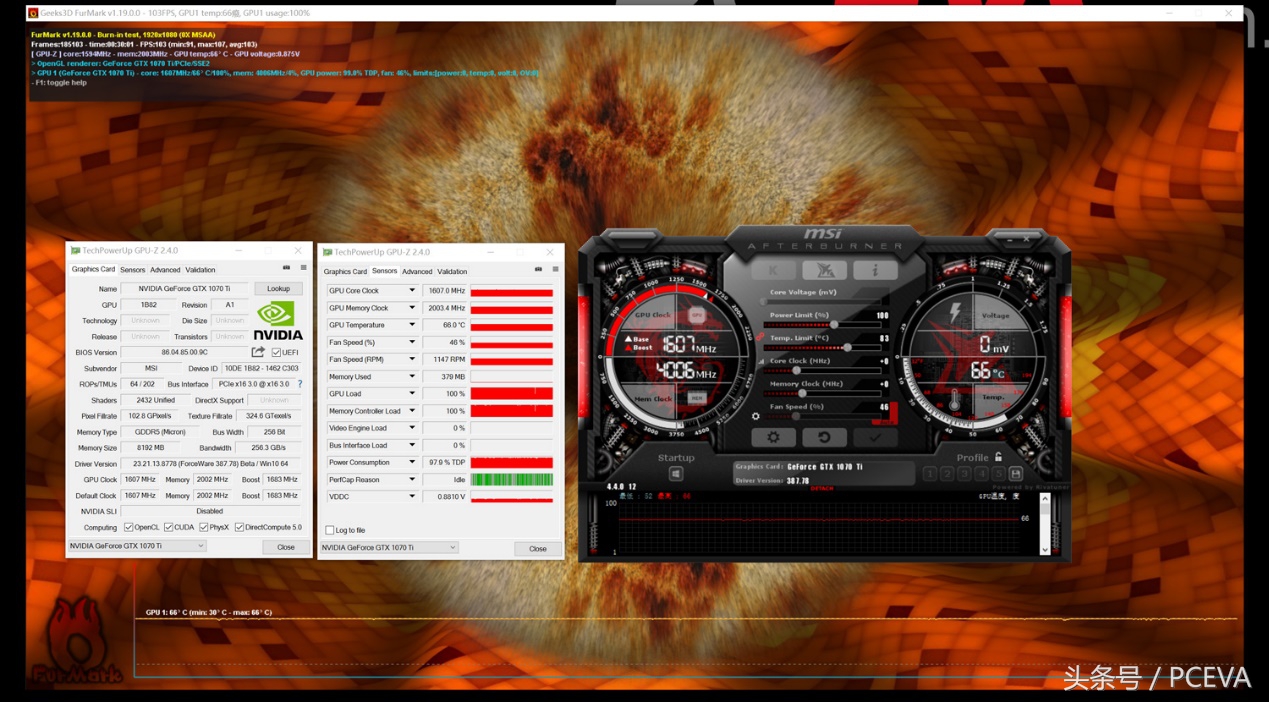Open Afterburner info panel via i icon
The height and width of the screenshot is (702, 1269).
tap(875, 270)
